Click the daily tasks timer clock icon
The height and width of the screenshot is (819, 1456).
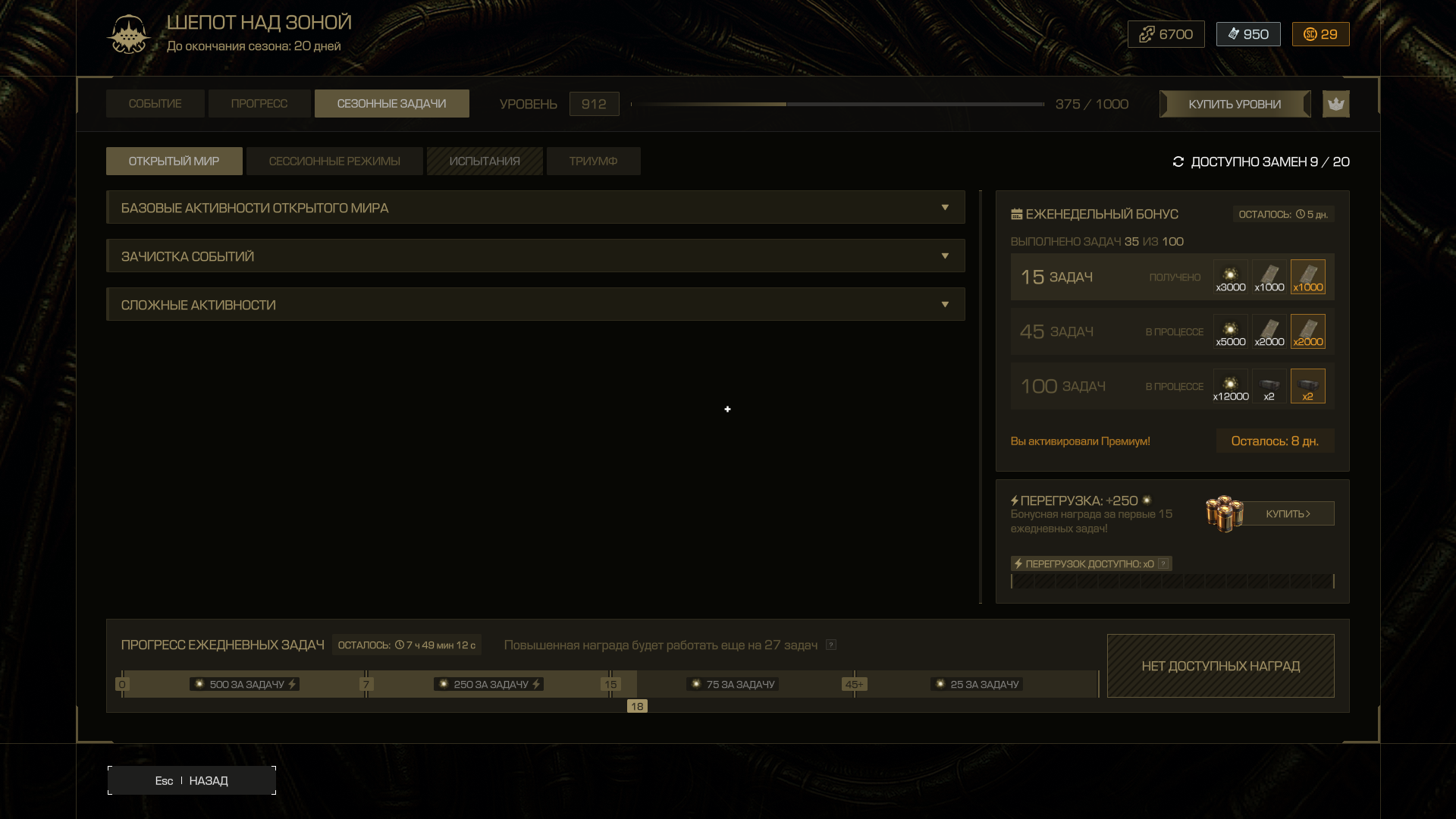click(400, 645)
